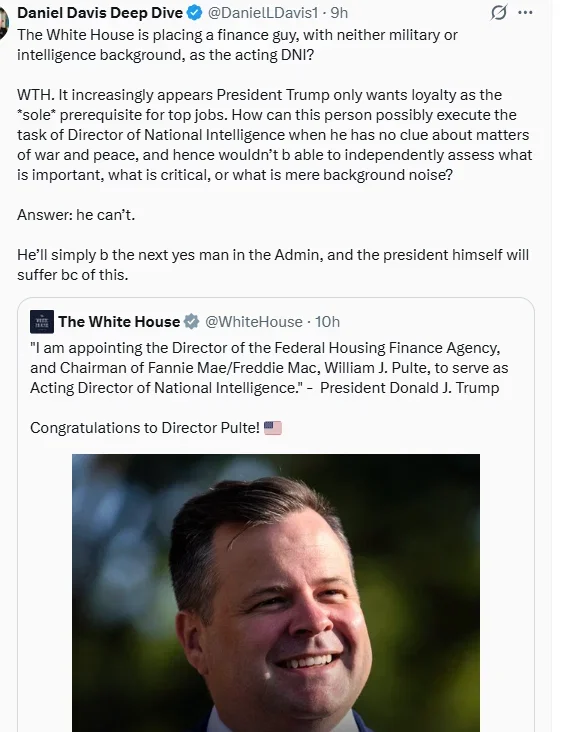The image size is (565, 732).
Task: Click the paragraph starting WTH. It increasingly appears
Action: click(x=275, y=135)
